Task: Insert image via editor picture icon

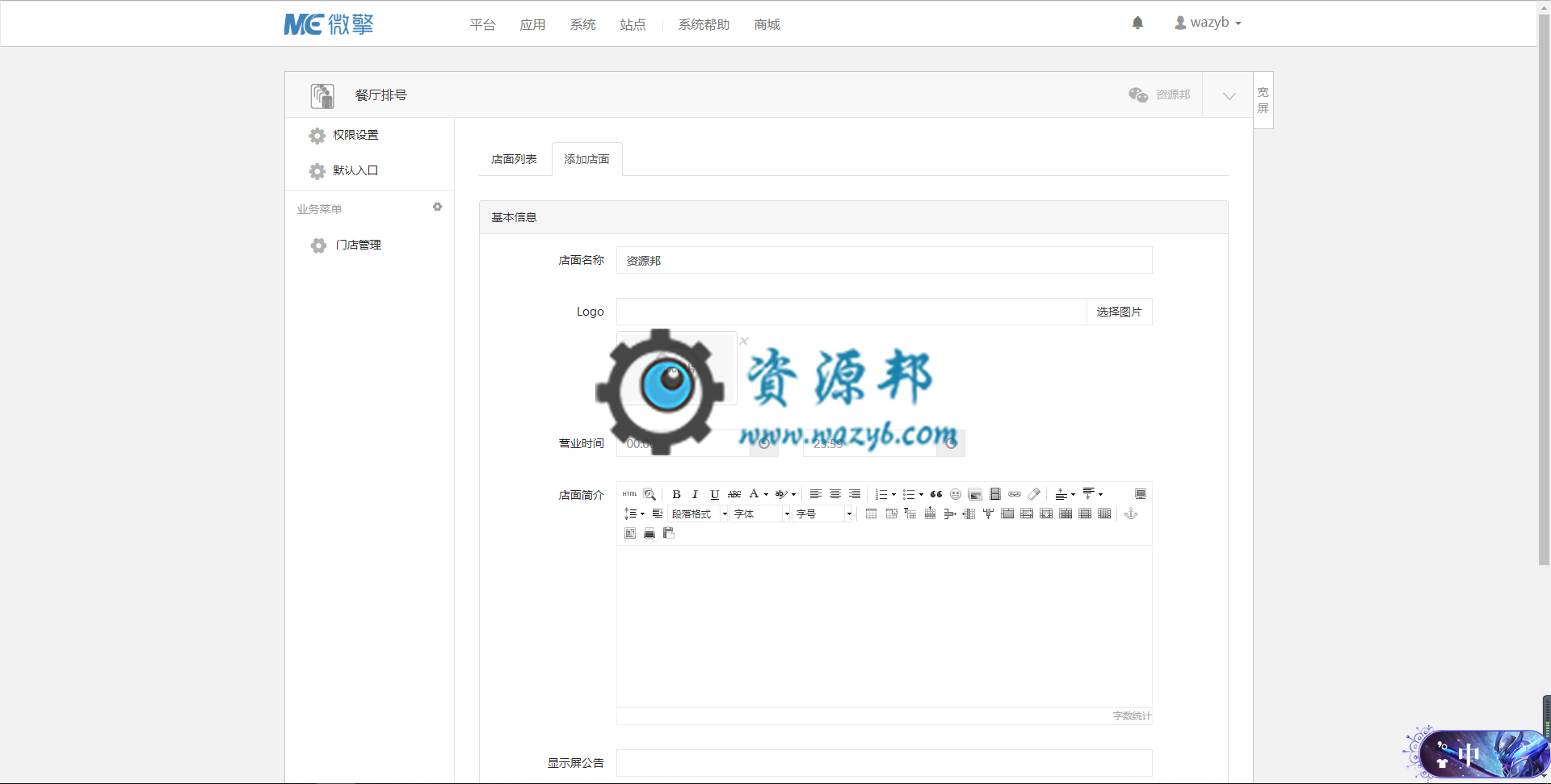Action: click(x=975, y=494)
